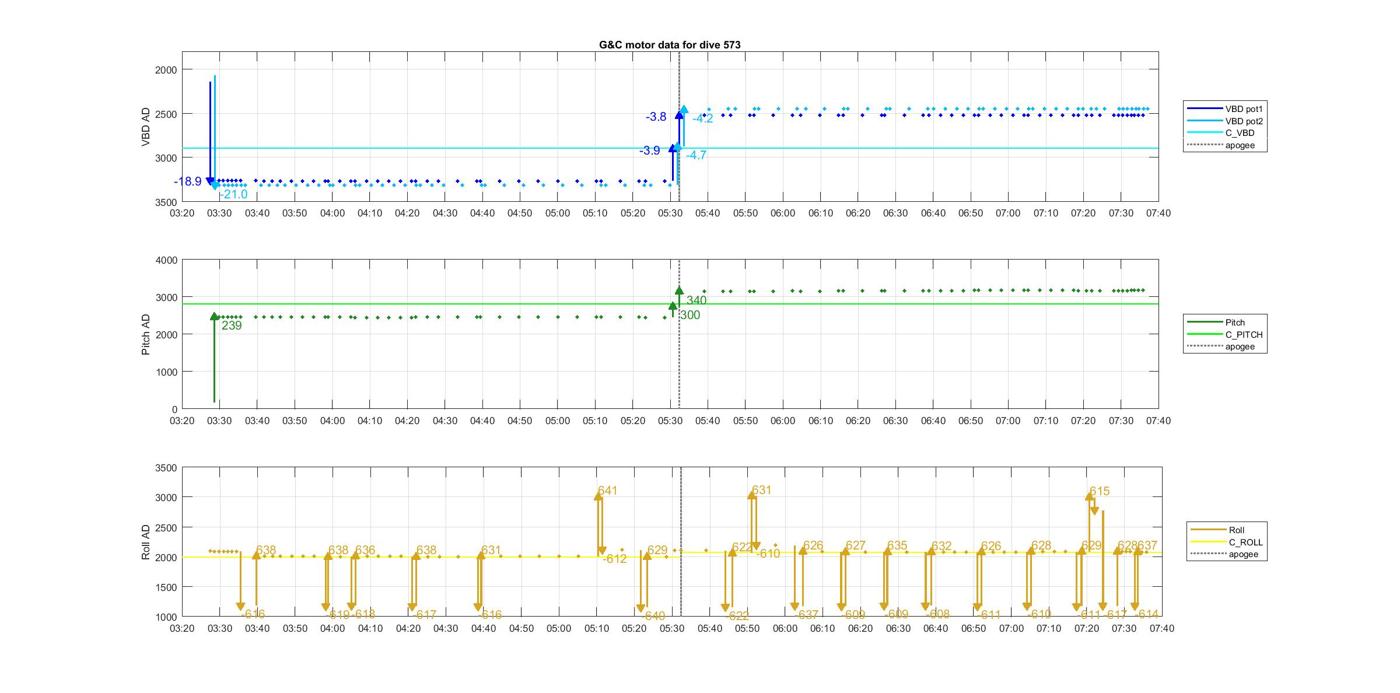The height and width of the screenshot is (693, 1400).
Task: Select 'VBD pot1' legend entry
Action: (1246, 108)
